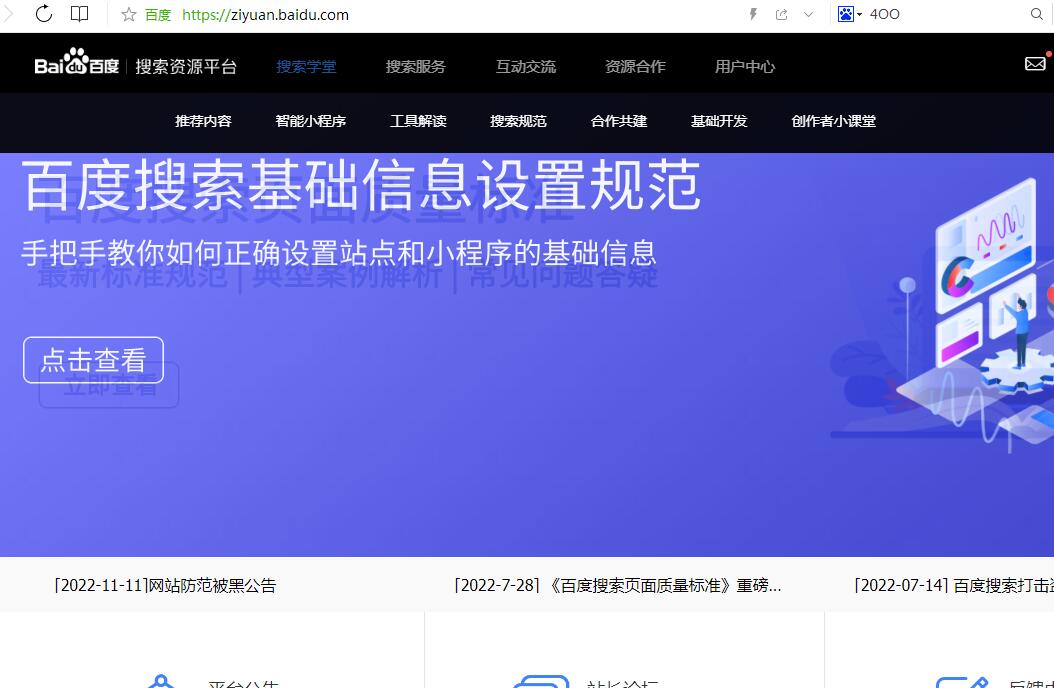The image size is (1054, 688).
Task: Open the 互动交流 navigation menu
Action: coord(525,67)
